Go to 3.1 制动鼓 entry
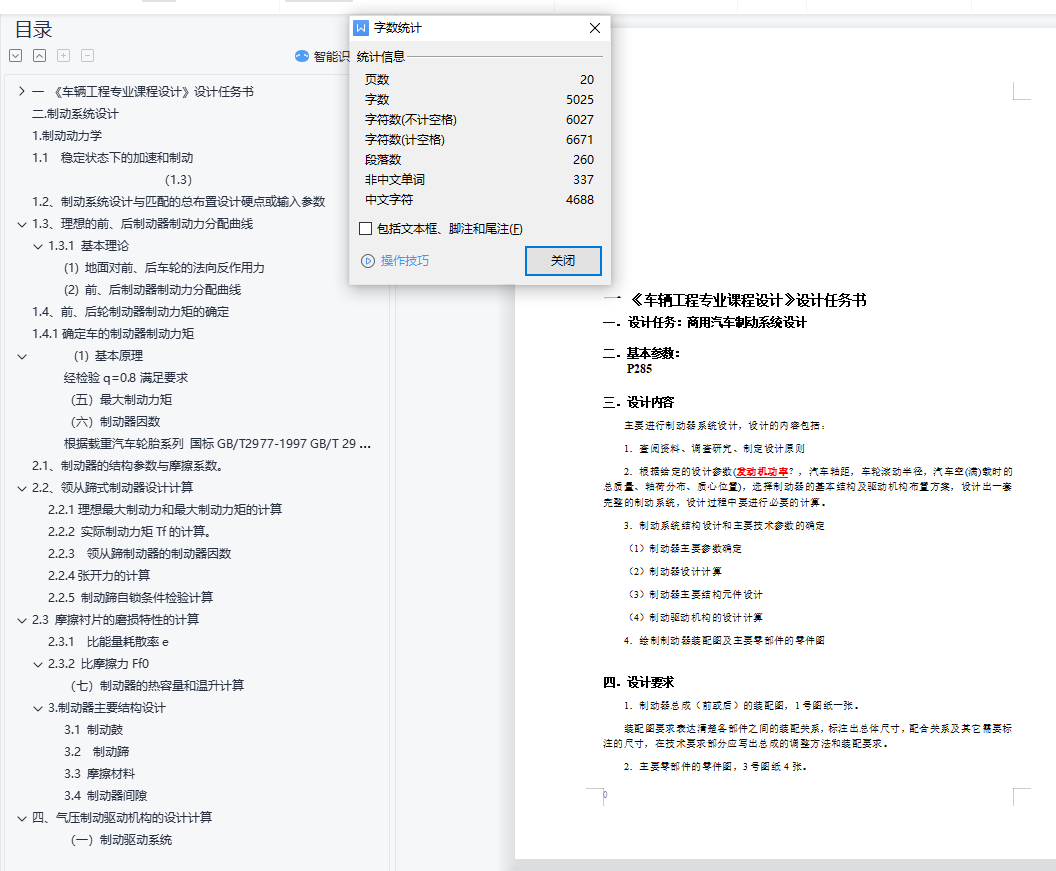The width and height of the screenshot is (1056, 871). click(x=94, y=730)
